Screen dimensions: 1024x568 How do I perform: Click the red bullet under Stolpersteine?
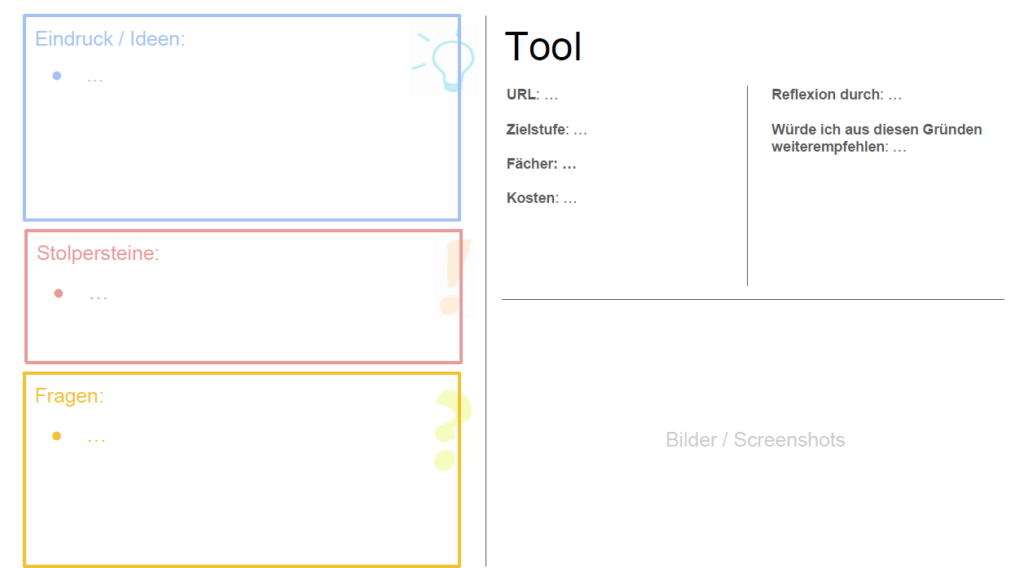pyautogui.click(x=59, y=294)
